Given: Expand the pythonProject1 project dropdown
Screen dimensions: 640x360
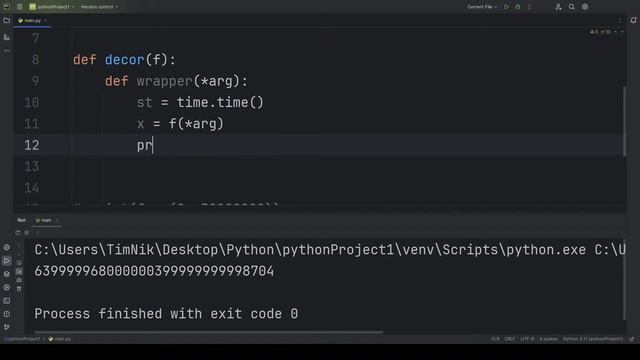Looking at the screenshot, I should 52,7.
